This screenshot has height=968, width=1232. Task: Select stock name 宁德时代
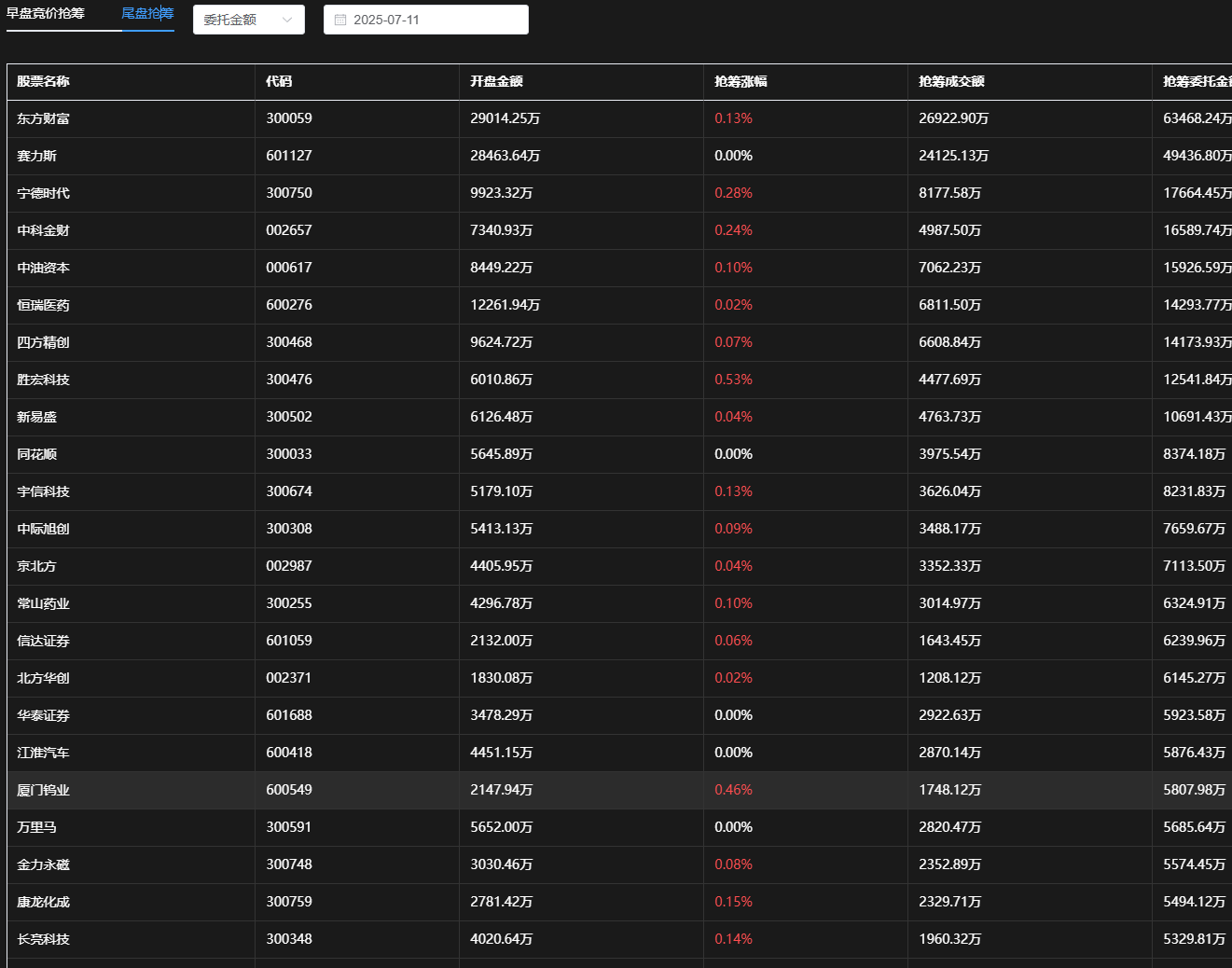tap(44, 194)
